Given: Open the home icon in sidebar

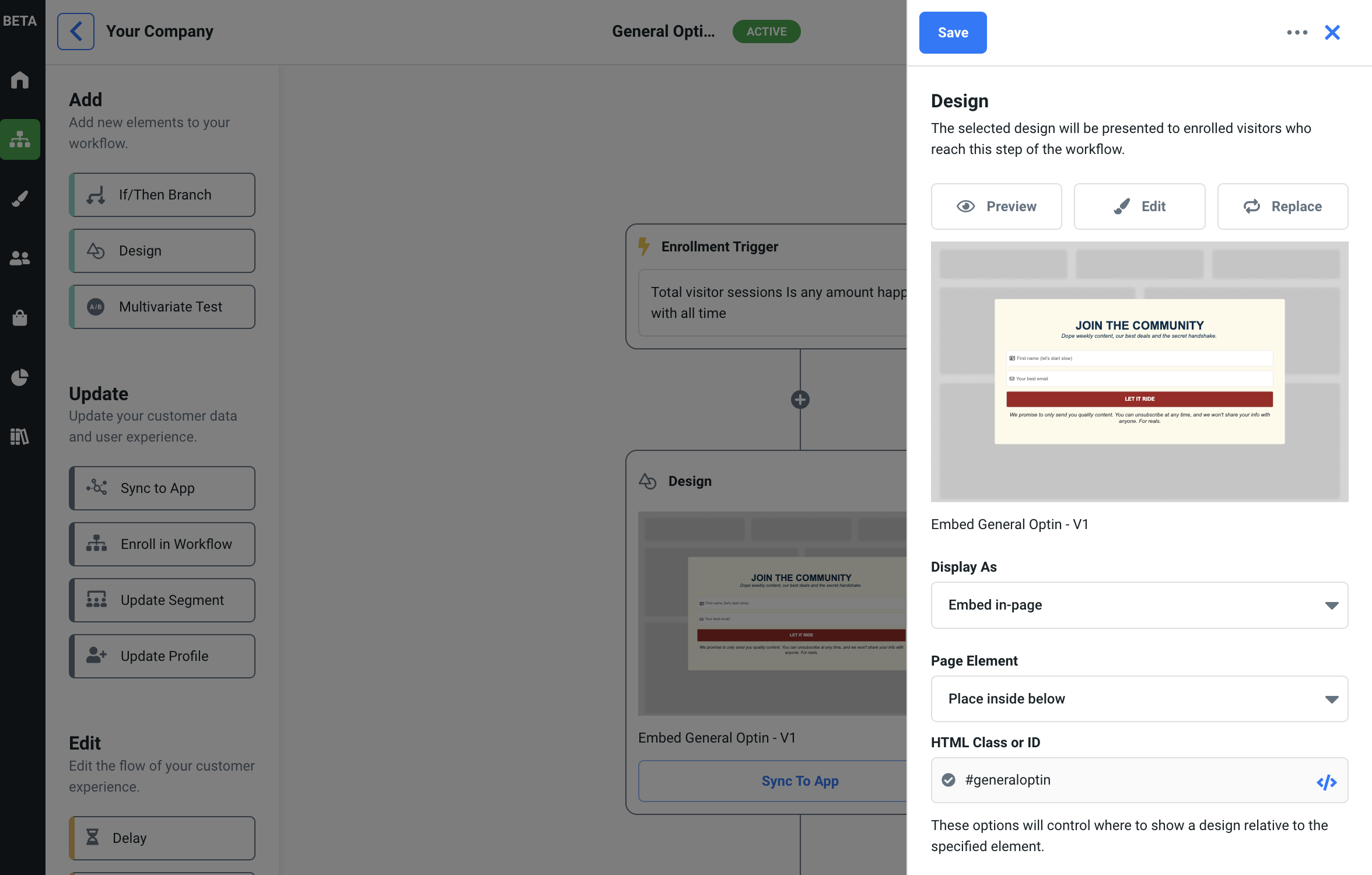Looking at the screenshot, I should [x=20, y=80].
